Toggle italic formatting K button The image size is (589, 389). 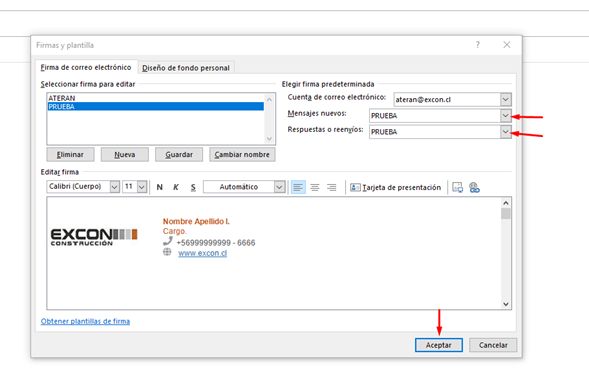click(x=176, y=187)
